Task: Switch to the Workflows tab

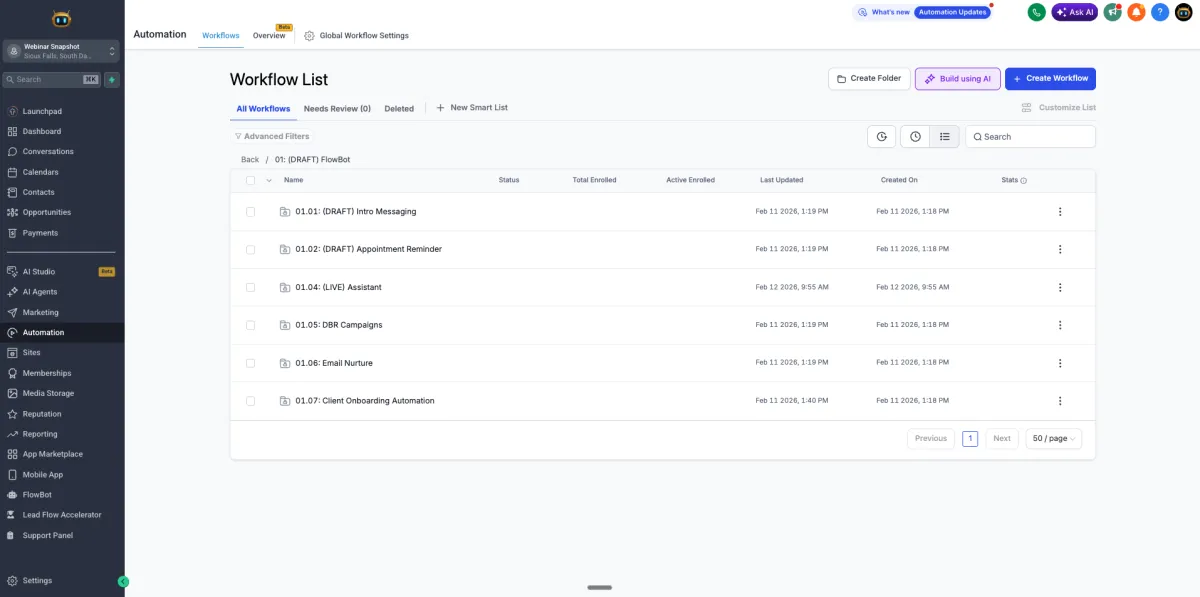Action: pyautogui.click(x=221, y=35)
